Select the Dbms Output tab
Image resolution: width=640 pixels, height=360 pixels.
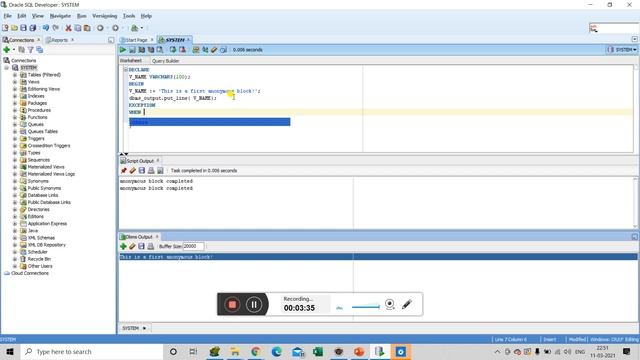pyautogui.click(x=139, y=237)
